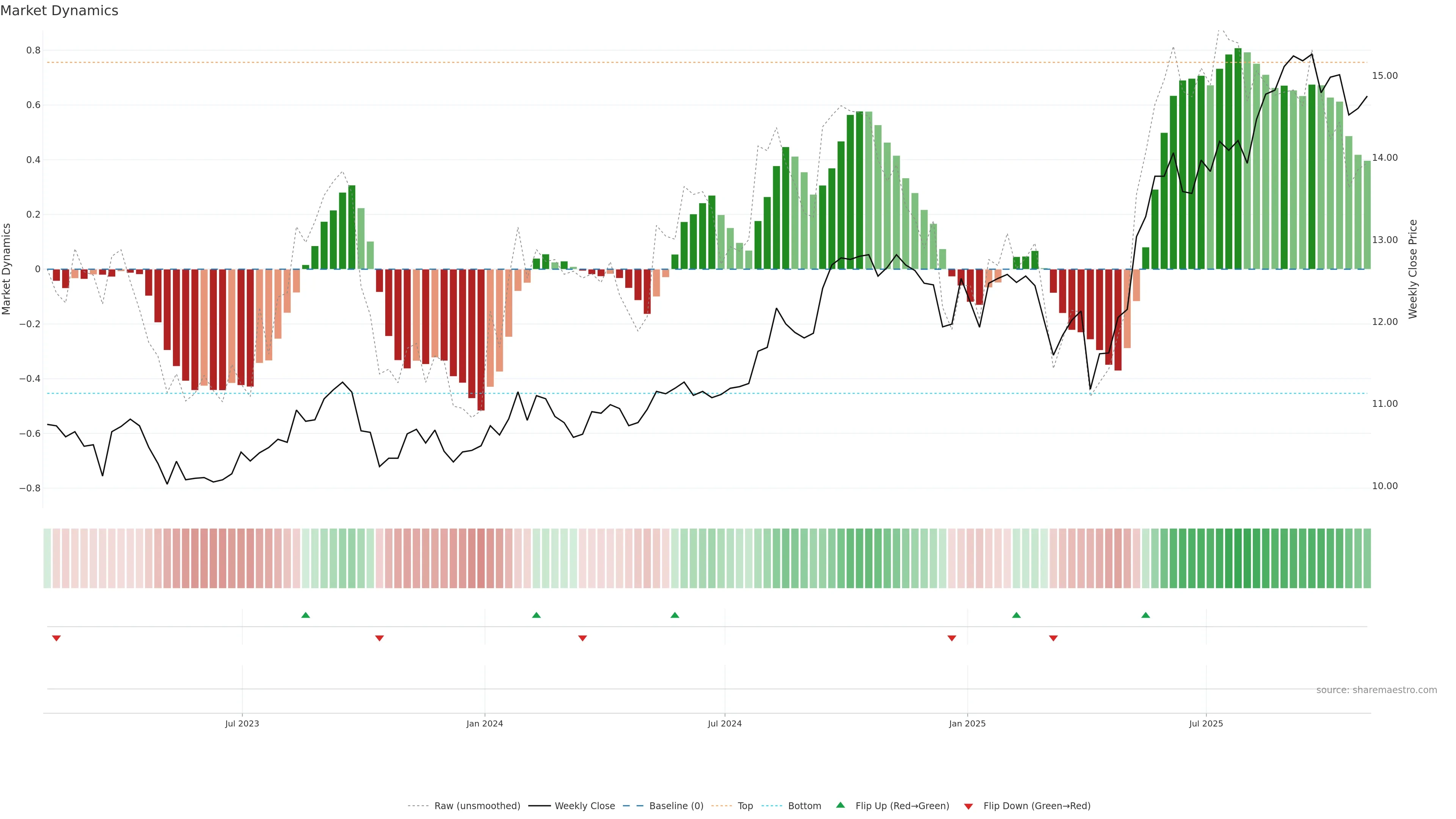1456x819 pixels.
Task: Click the darkest green heatmap strip cell
Action: point(1238,559)
